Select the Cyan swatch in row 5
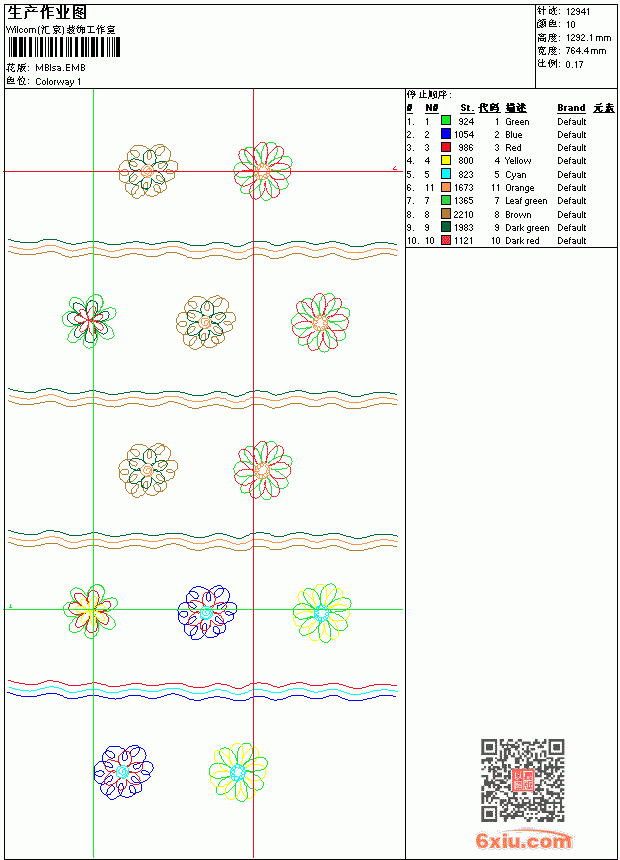 pyautogui.click(x=446, y=174)
